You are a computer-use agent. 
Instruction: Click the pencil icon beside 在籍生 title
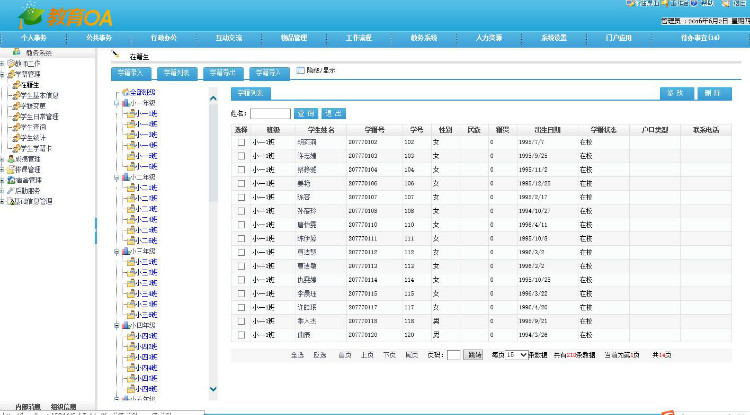click(x=115, y=56)
